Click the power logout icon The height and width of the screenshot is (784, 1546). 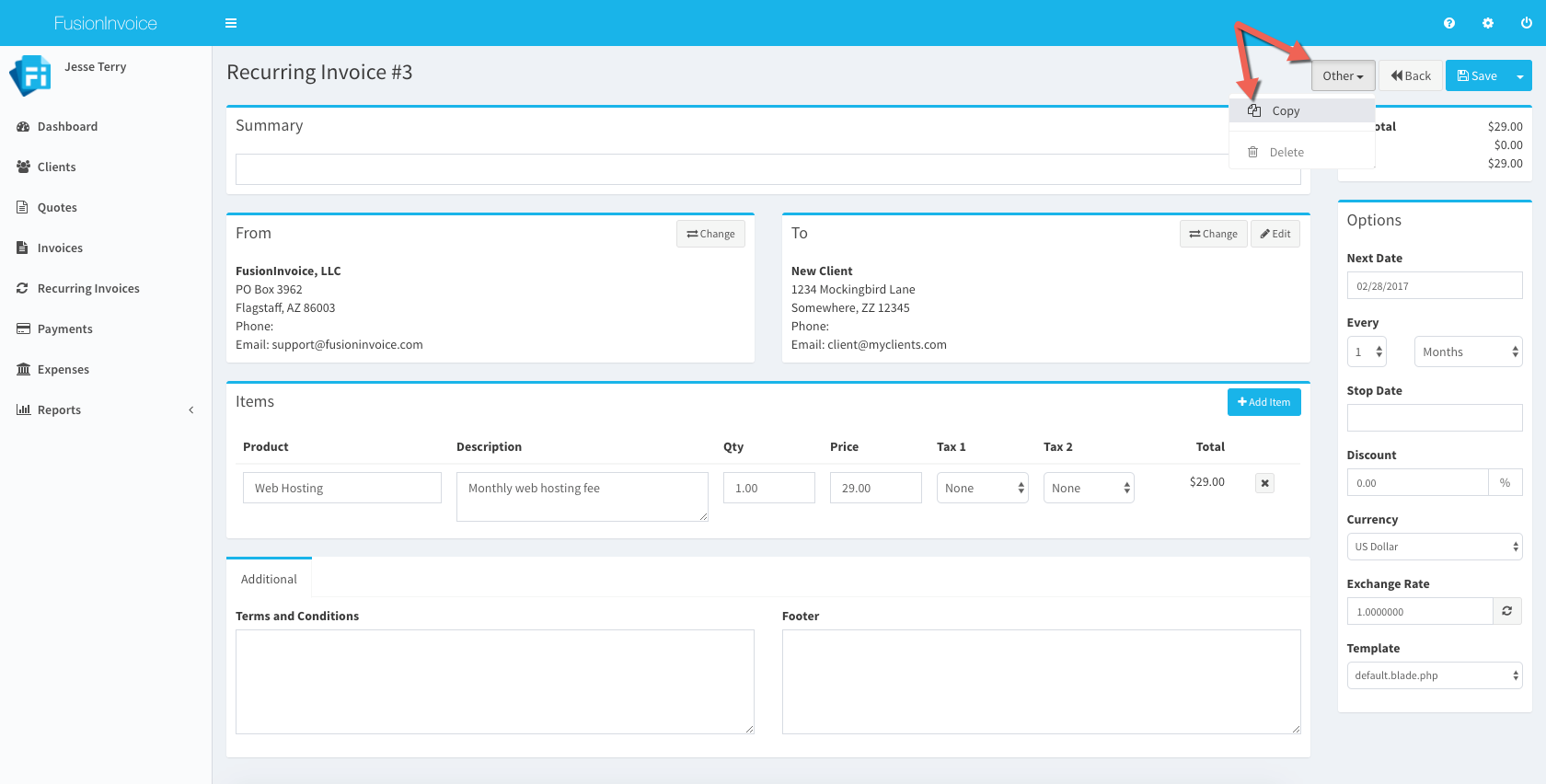[x=1526, y=23]
